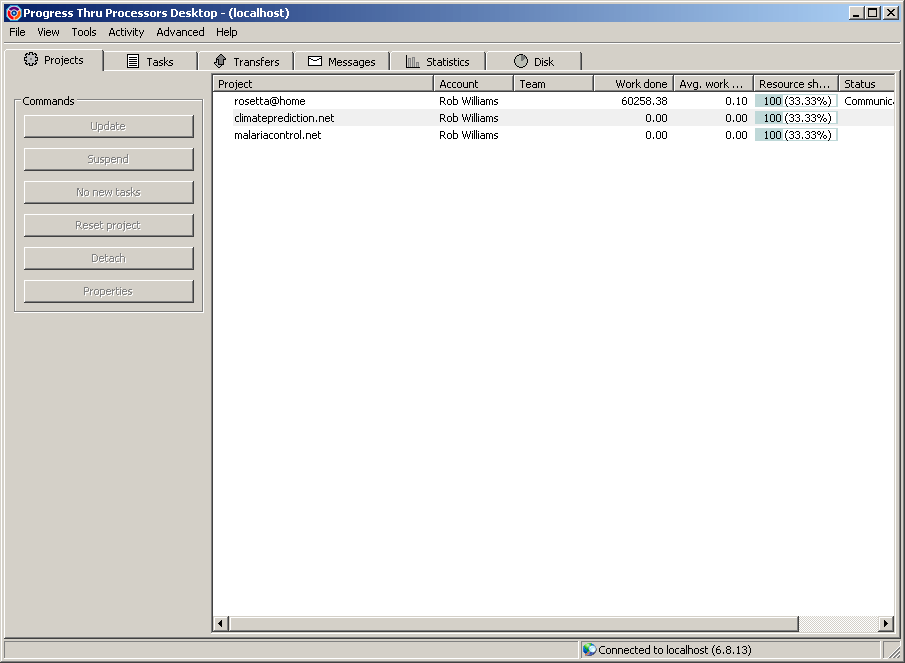Click the climateprediction.net resource share bar
905x663 pixels.
(x=796, y=118)
